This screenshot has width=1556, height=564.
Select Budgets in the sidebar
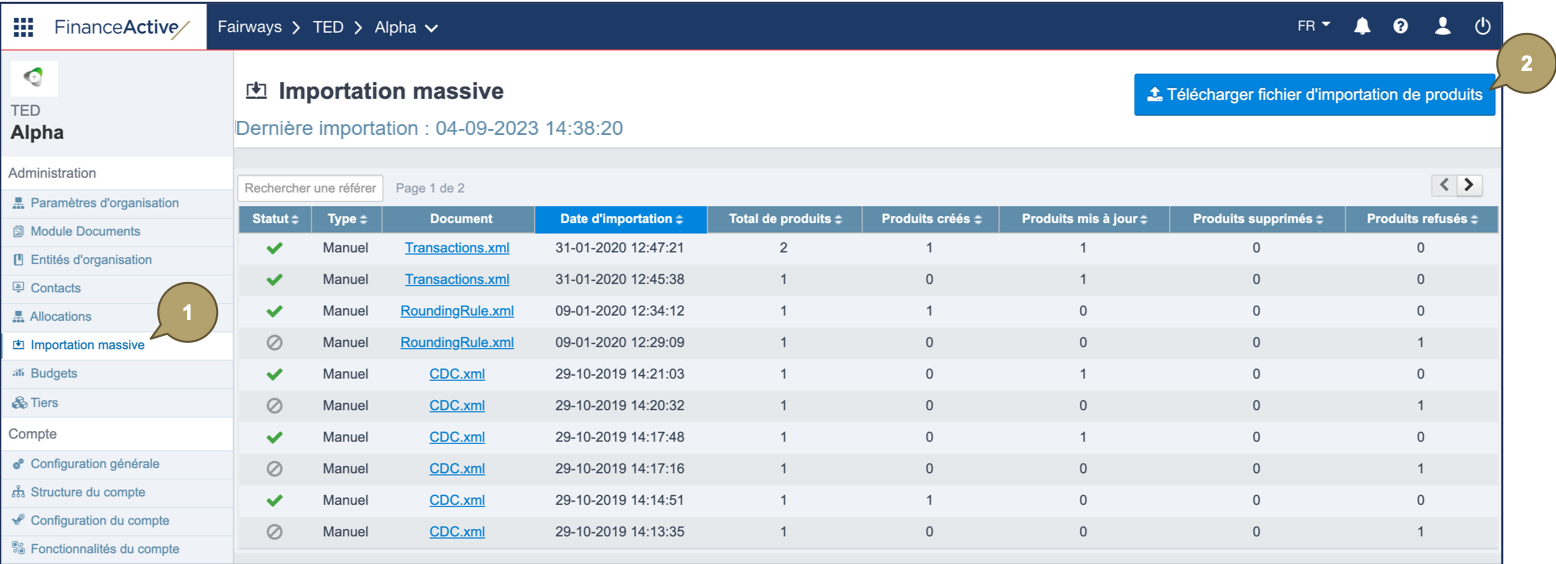pos(54,373)
